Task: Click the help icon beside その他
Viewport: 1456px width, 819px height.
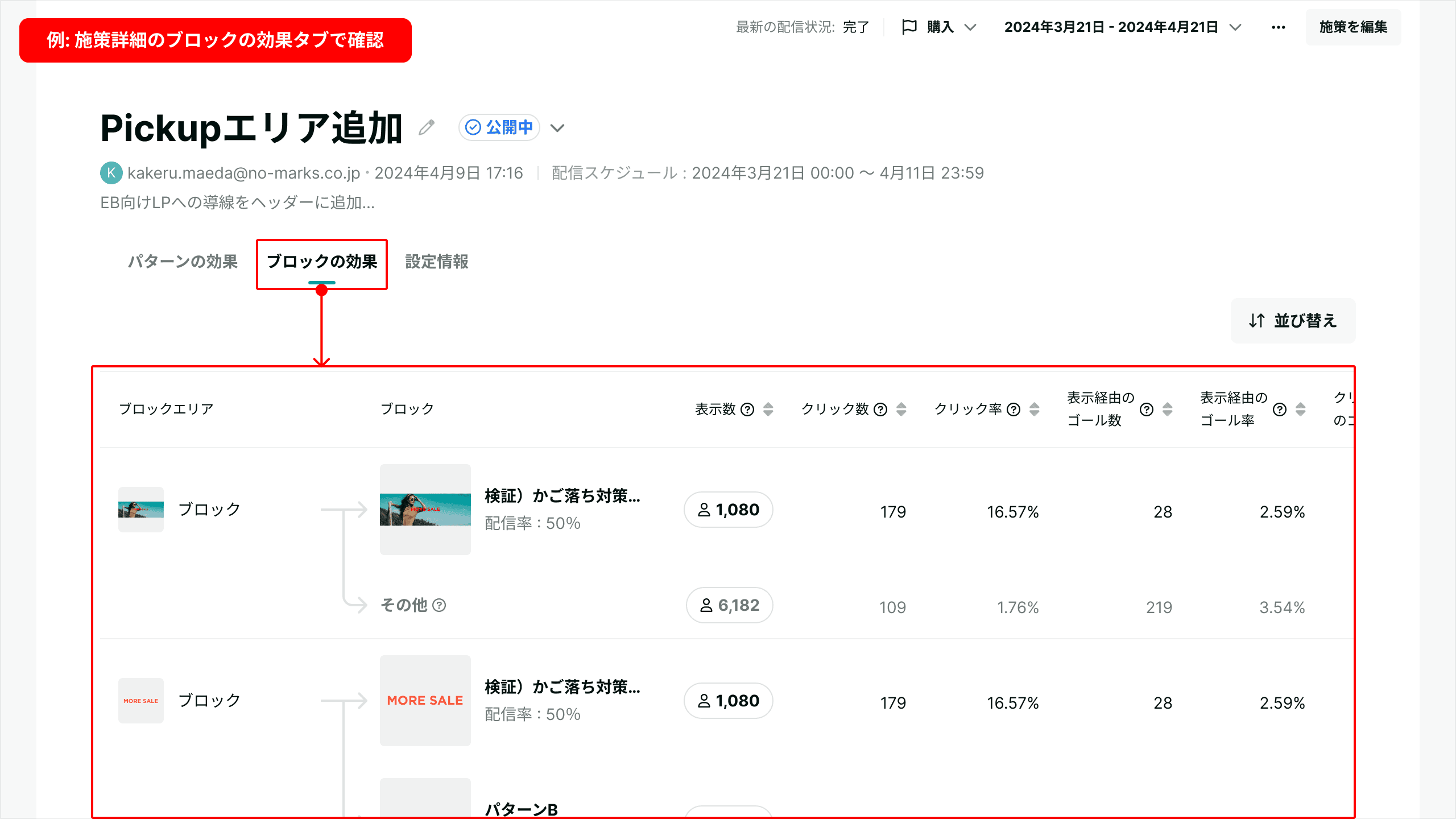Action: 439,605
